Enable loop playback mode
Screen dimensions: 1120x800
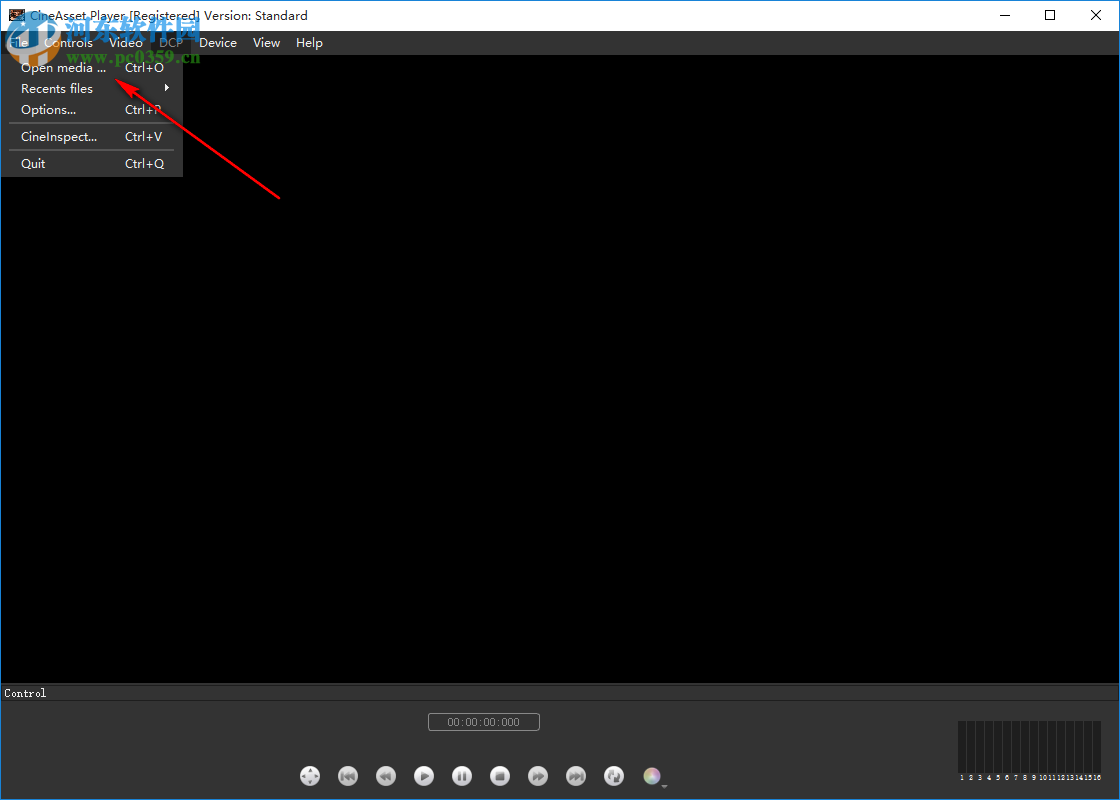(x=614, y=776)
